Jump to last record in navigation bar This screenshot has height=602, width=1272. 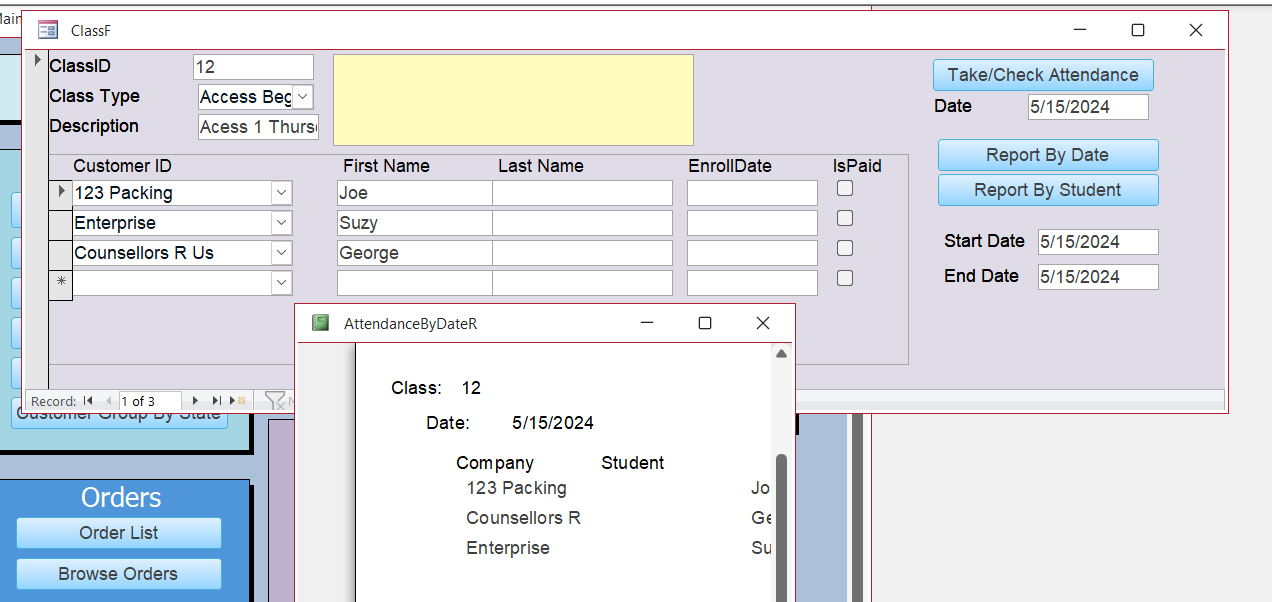216,401
